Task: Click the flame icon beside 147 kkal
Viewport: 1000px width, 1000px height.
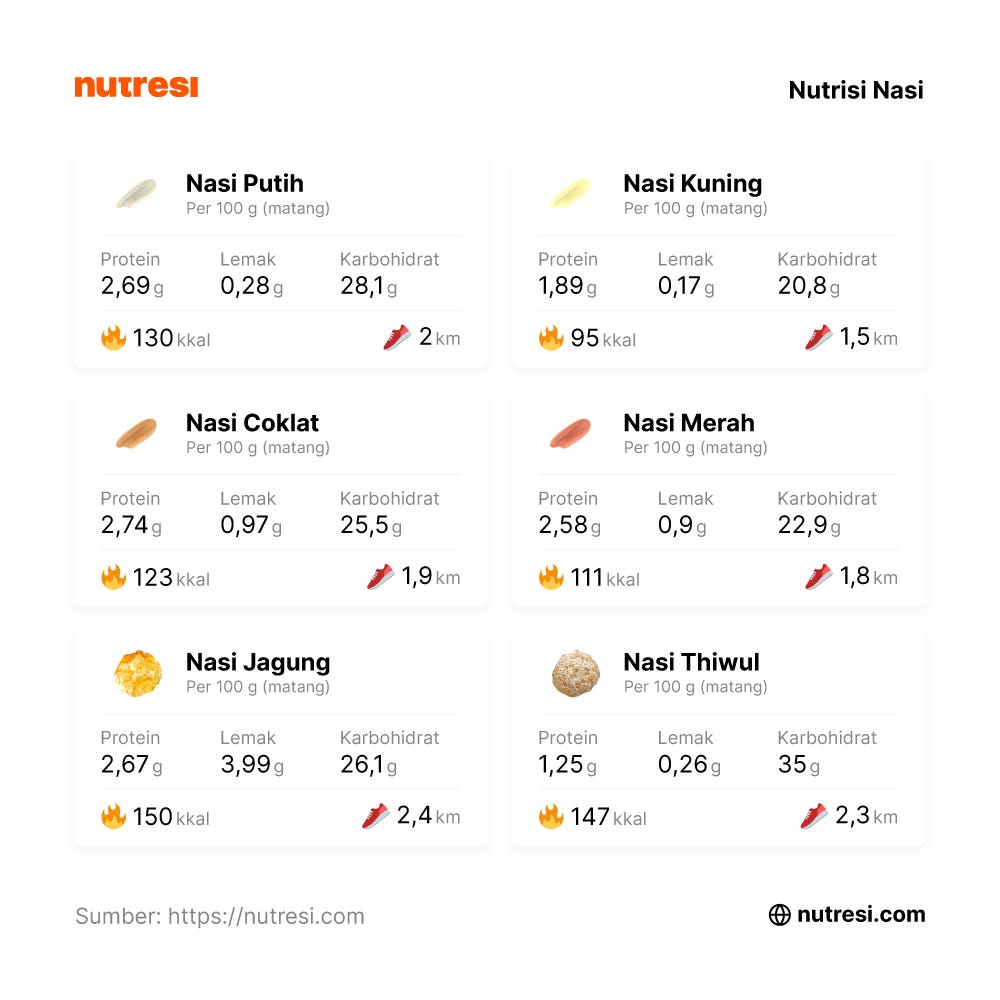Action: (x=551, y=817)
